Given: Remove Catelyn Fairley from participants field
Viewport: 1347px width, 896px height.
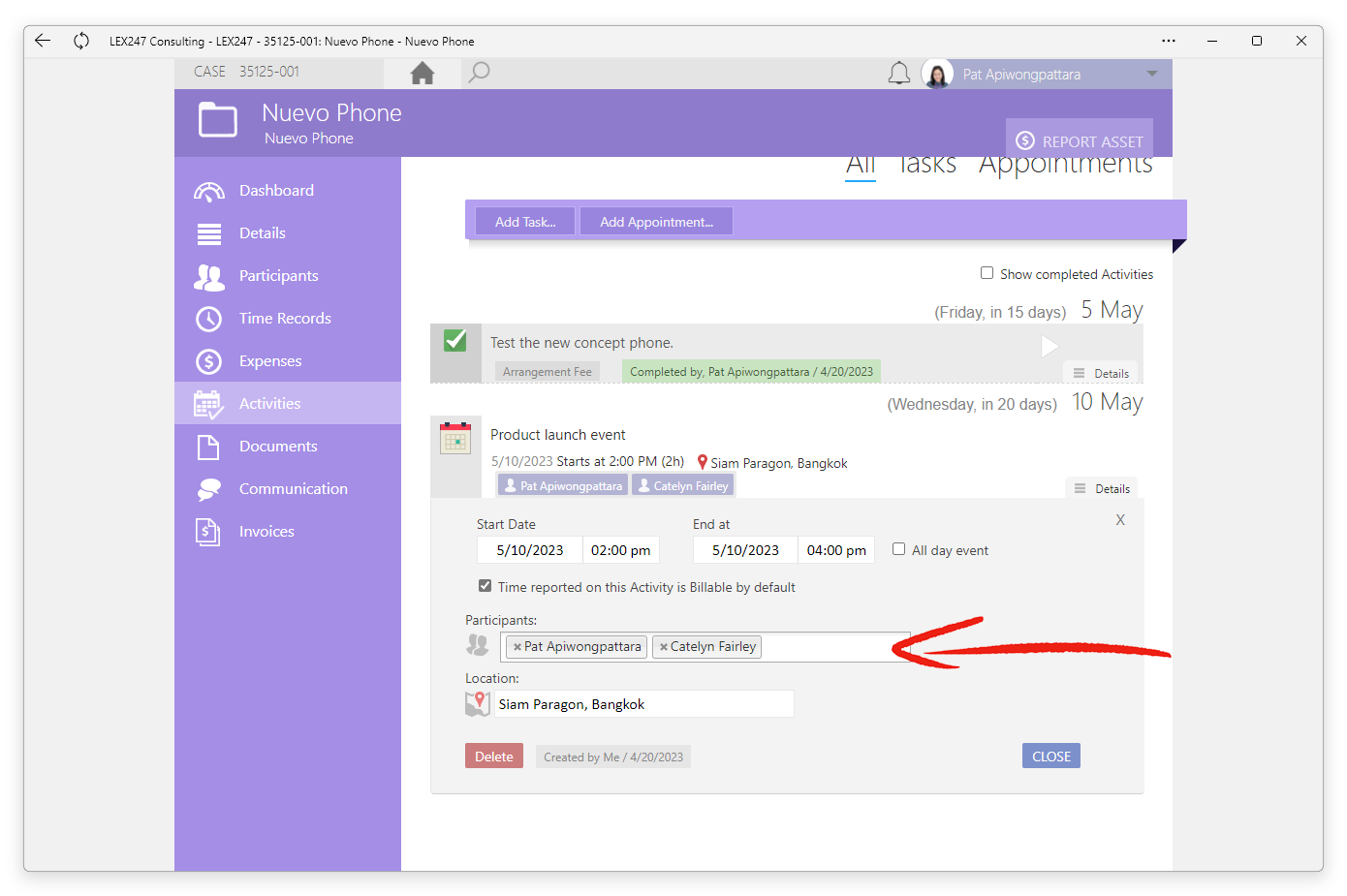Looking at the screenshot, I should [664, 647].
